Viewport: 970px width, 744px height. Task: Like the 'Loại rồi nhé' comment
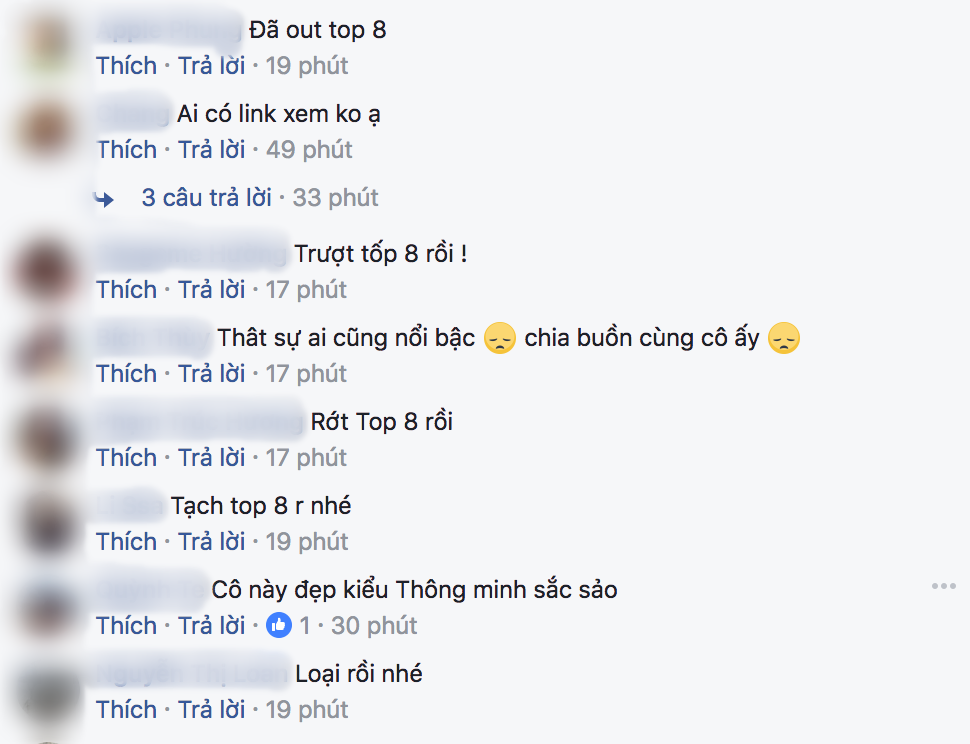(x=127, y=710)
